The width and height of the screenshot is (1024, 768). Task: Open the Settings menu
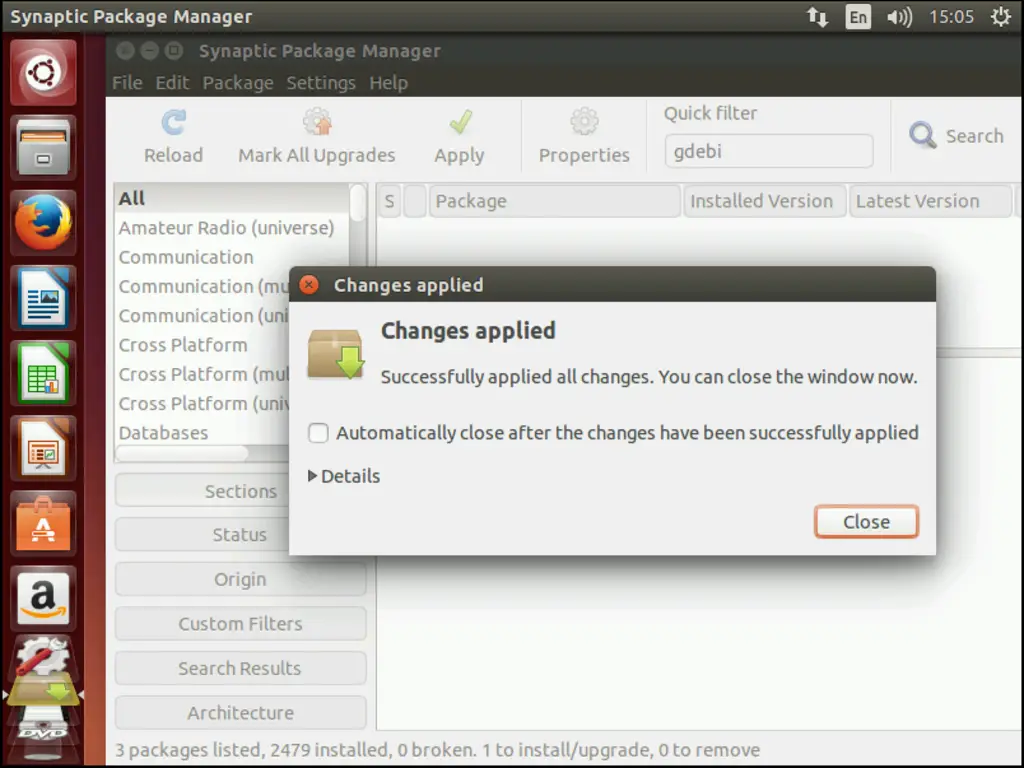(x=321, y=83)
